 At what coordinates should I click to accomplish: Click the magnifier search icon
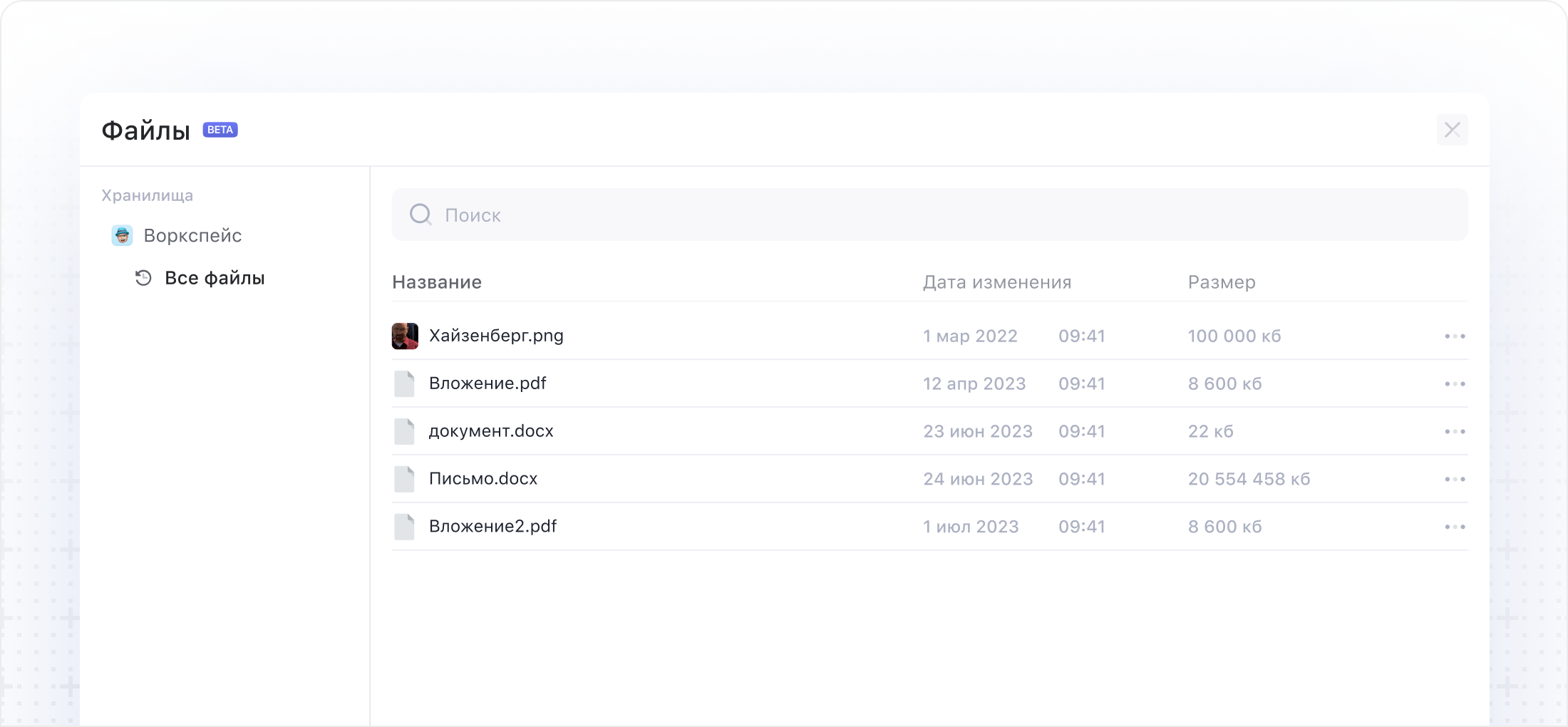point(421,215)
